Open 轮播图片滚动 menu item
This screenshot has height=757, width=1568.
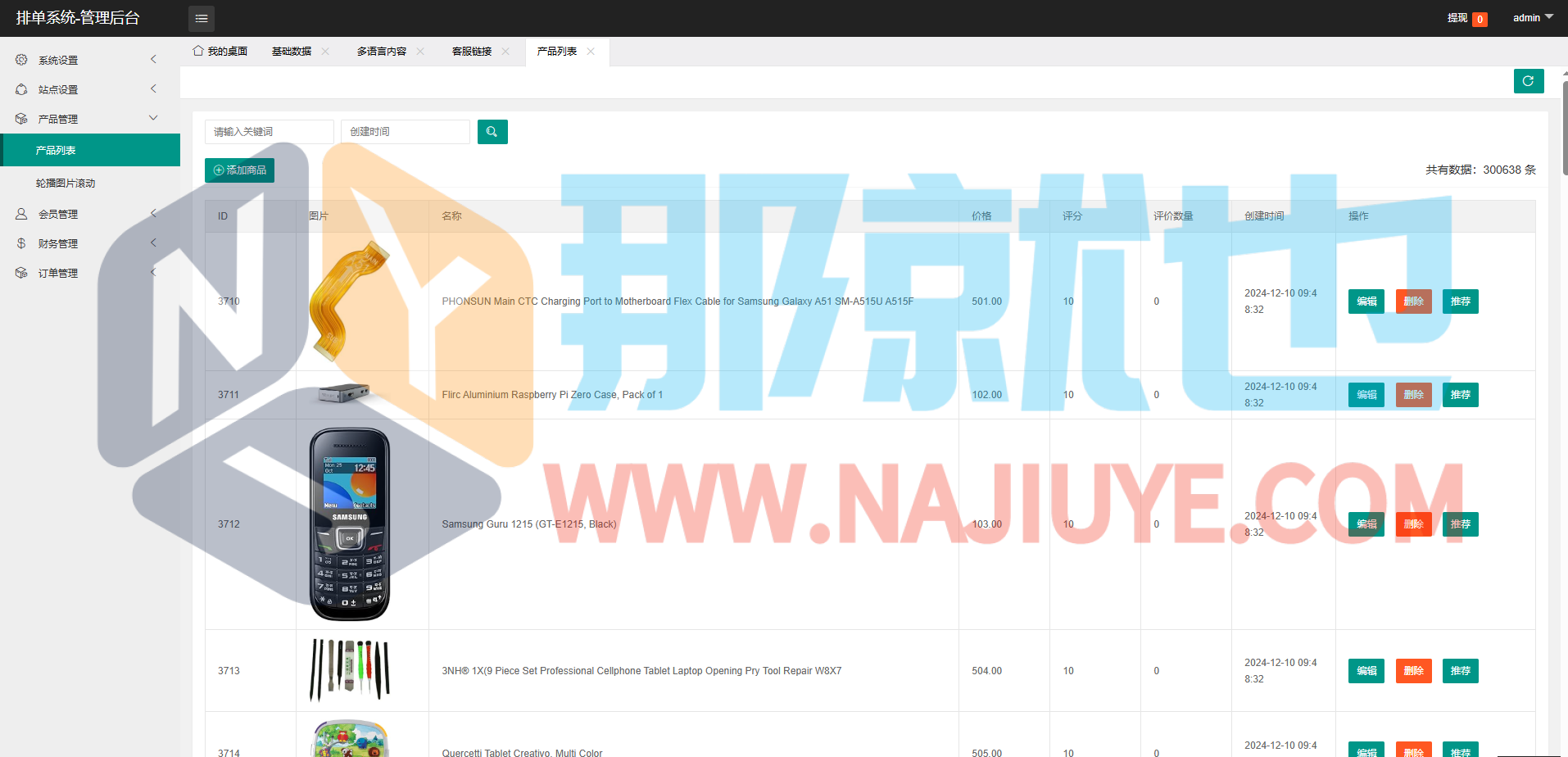(66, 183)
